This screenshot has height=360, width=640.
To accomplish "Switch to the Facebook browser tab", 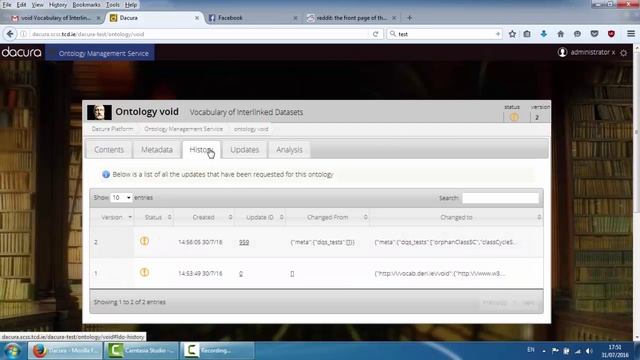I will tap(252, 18).
